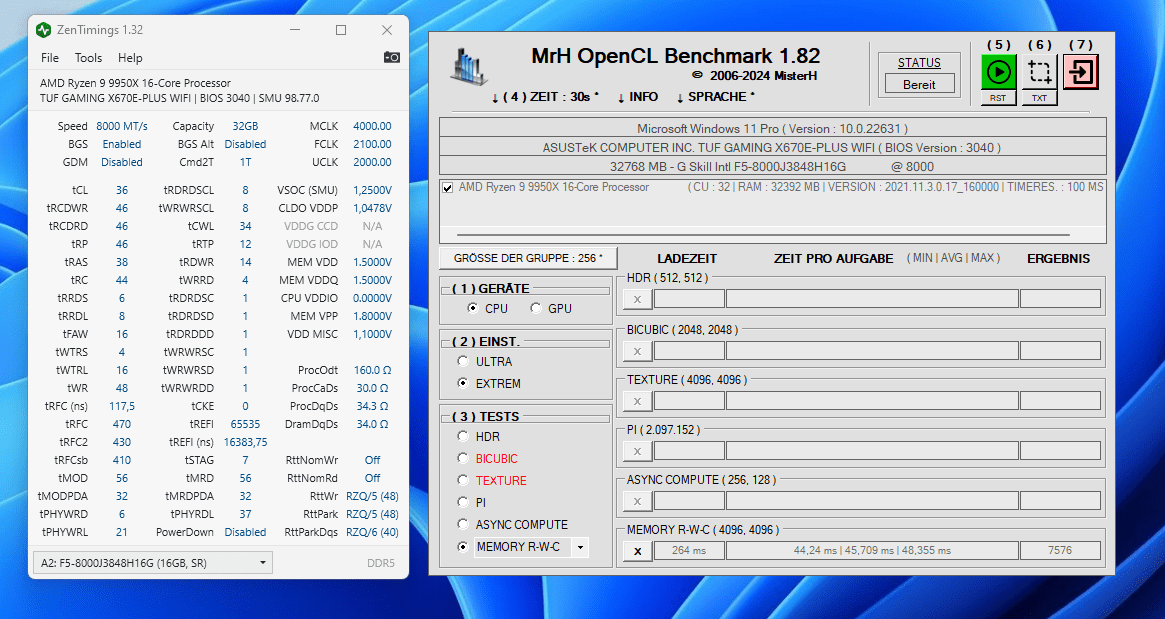Click the X button beside HDR result
Viewport: 1165px width, 619px height.
point(637,299)
